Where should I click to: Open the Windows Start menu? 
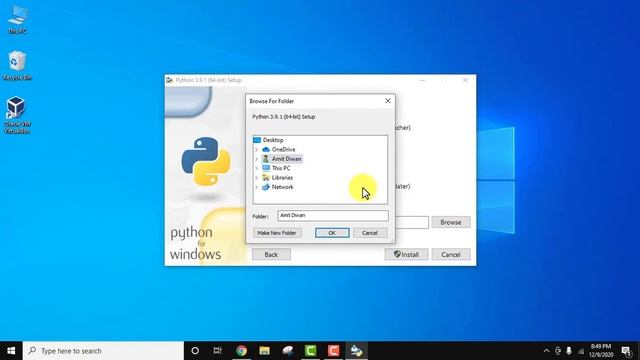click(x=11, y=351)
